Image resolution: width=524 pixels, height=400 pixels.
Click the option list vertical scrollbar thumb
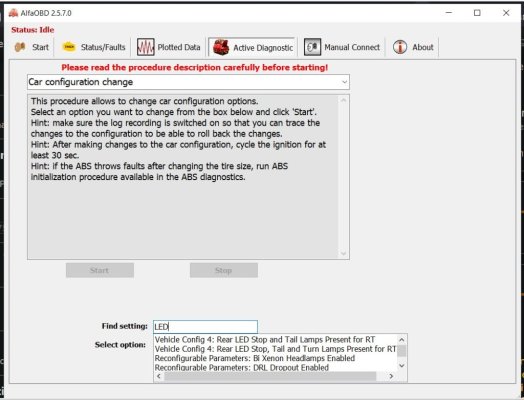pyautogui.click(x=402, y=351)
